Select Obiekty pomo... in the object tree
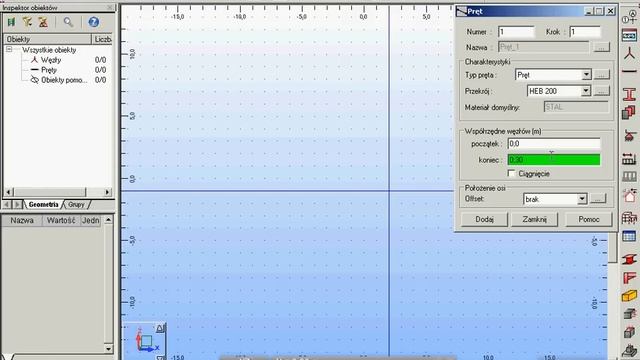640x360 pixels. (x=64, y=80)
